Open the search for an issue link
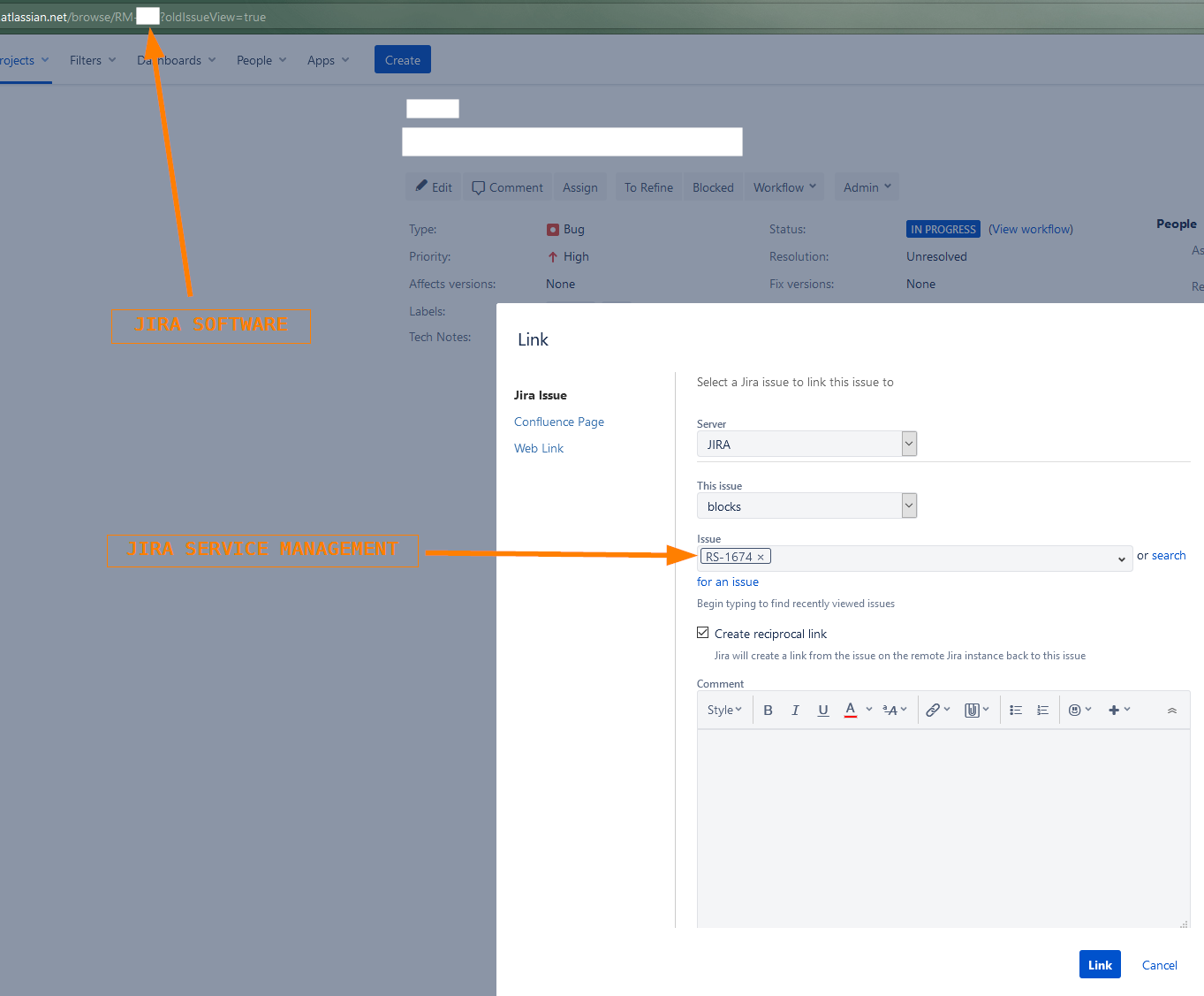1204x996 pixels. coord(1168,555)
